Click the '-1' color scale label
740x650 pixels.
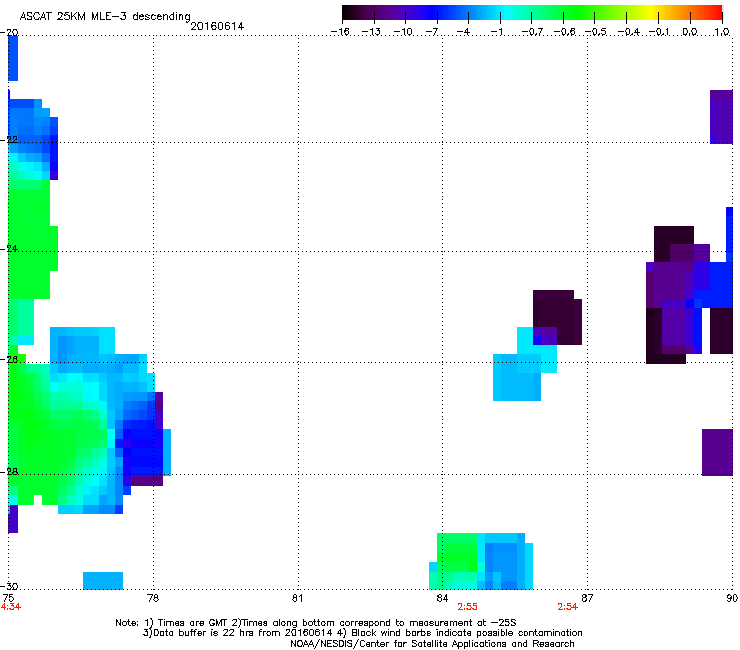point(496,32)
